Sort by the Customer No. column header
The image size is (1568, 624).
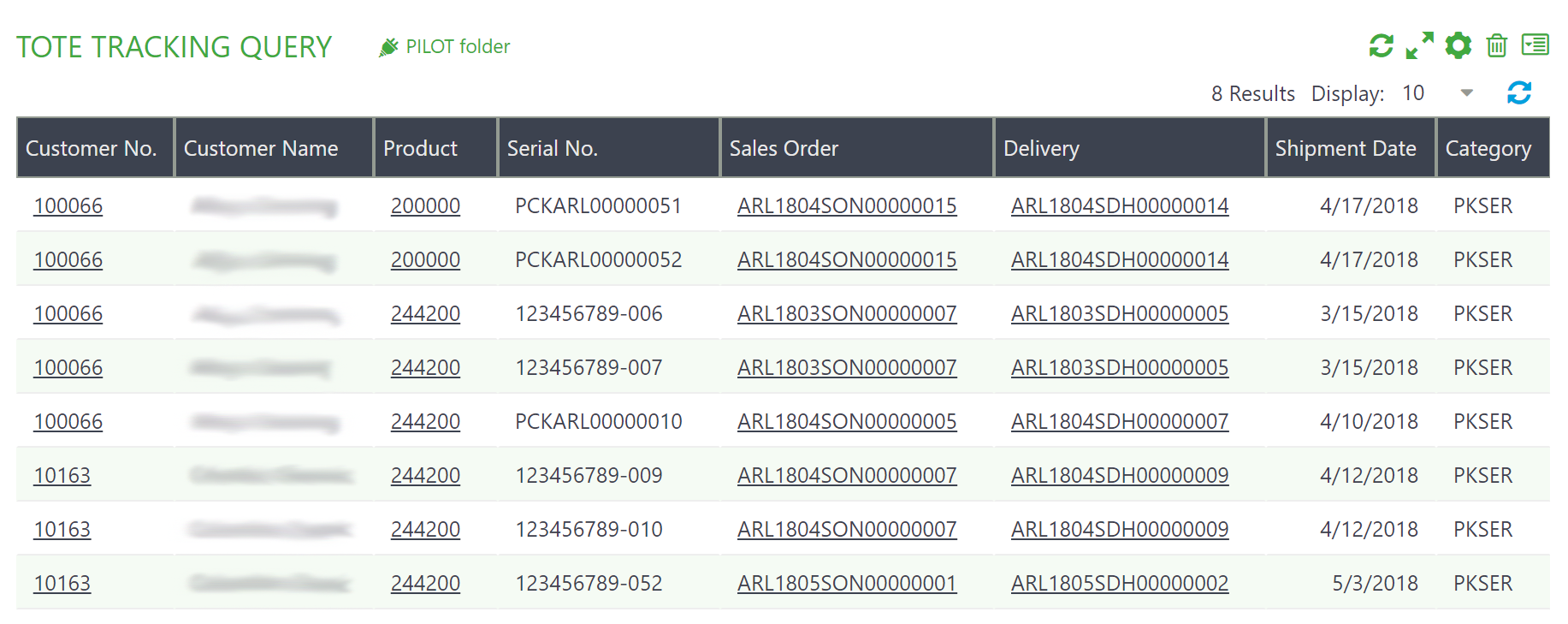pos(91,148)
